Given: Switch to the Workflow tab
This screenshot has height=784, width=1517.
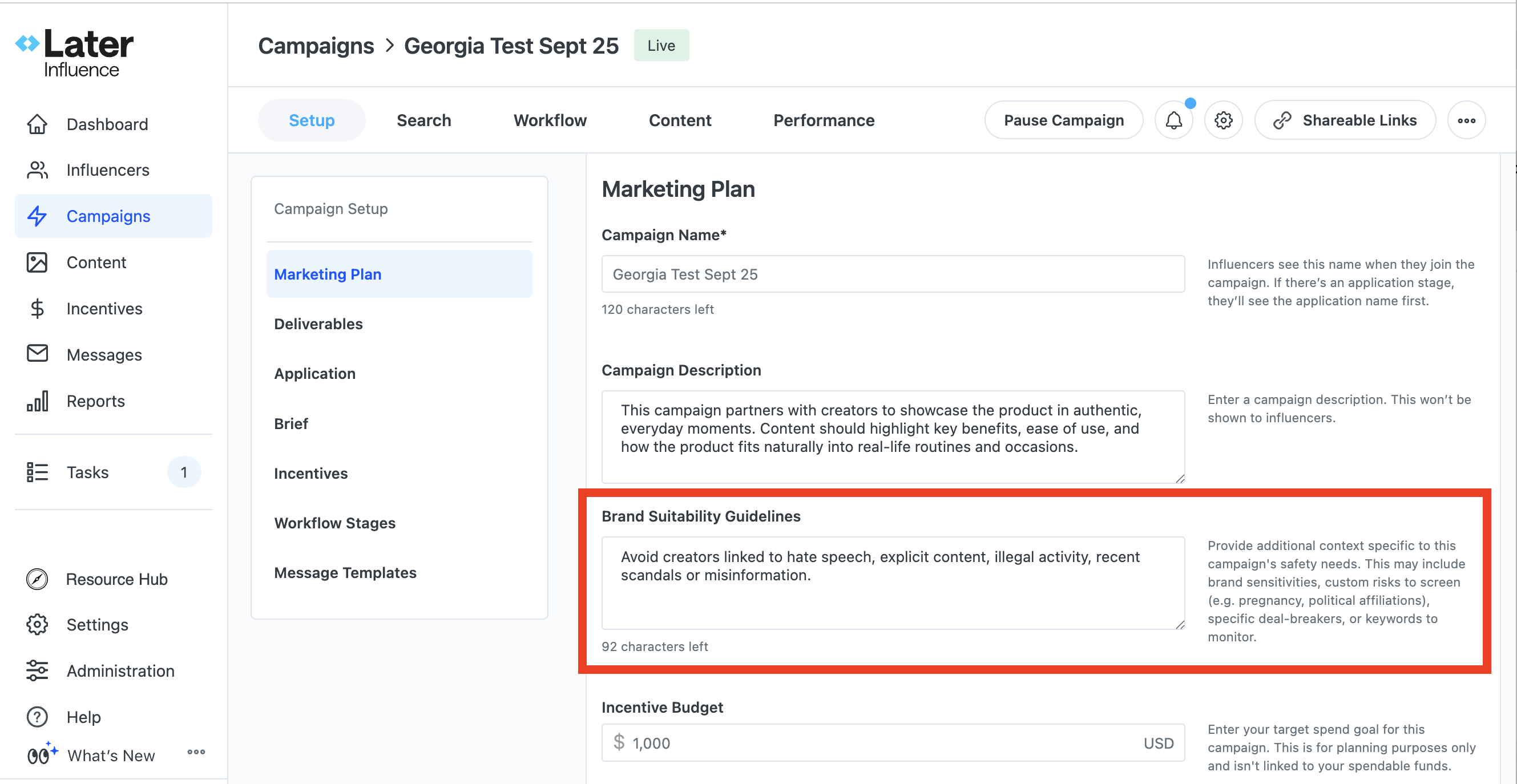Looking at the screenshot, I should tap(550, 120).
